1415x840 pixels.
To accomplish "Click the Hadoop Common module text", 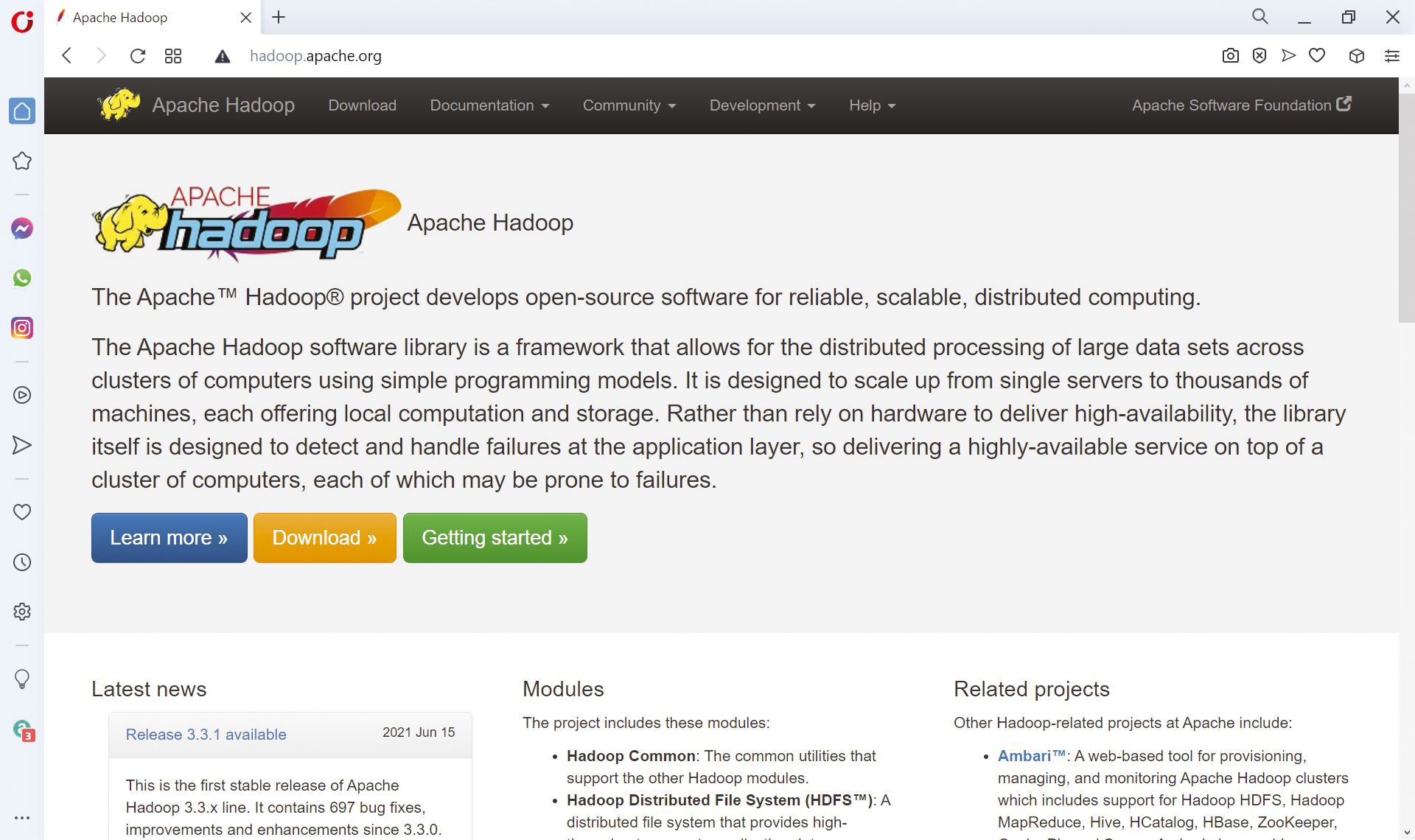I will (631, 756).
